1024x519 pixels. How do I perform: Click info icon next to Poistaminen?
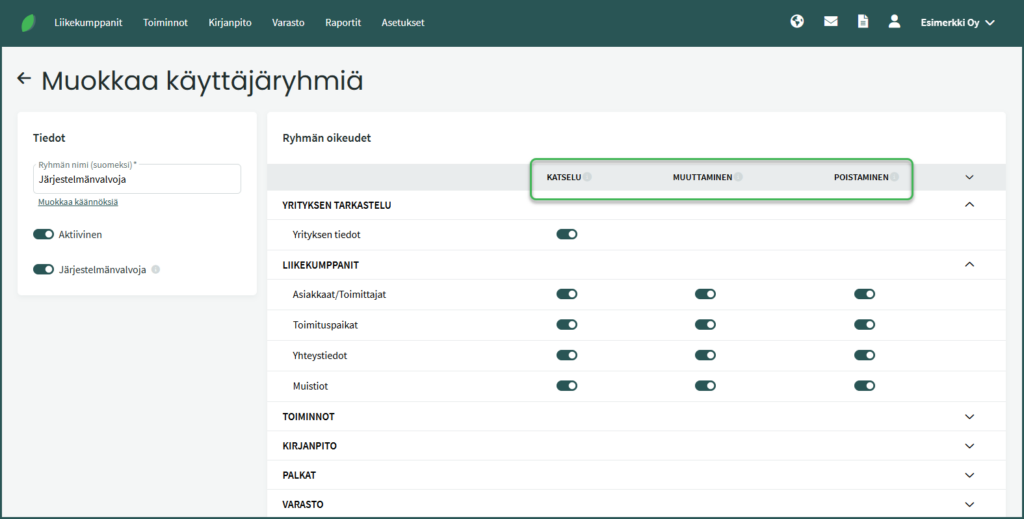coord(895,177)
